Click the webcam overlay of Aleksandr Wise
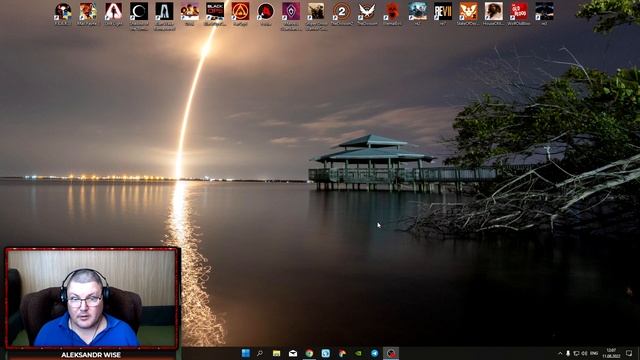Screen dimensions: 640x360 tap(92, 298)
